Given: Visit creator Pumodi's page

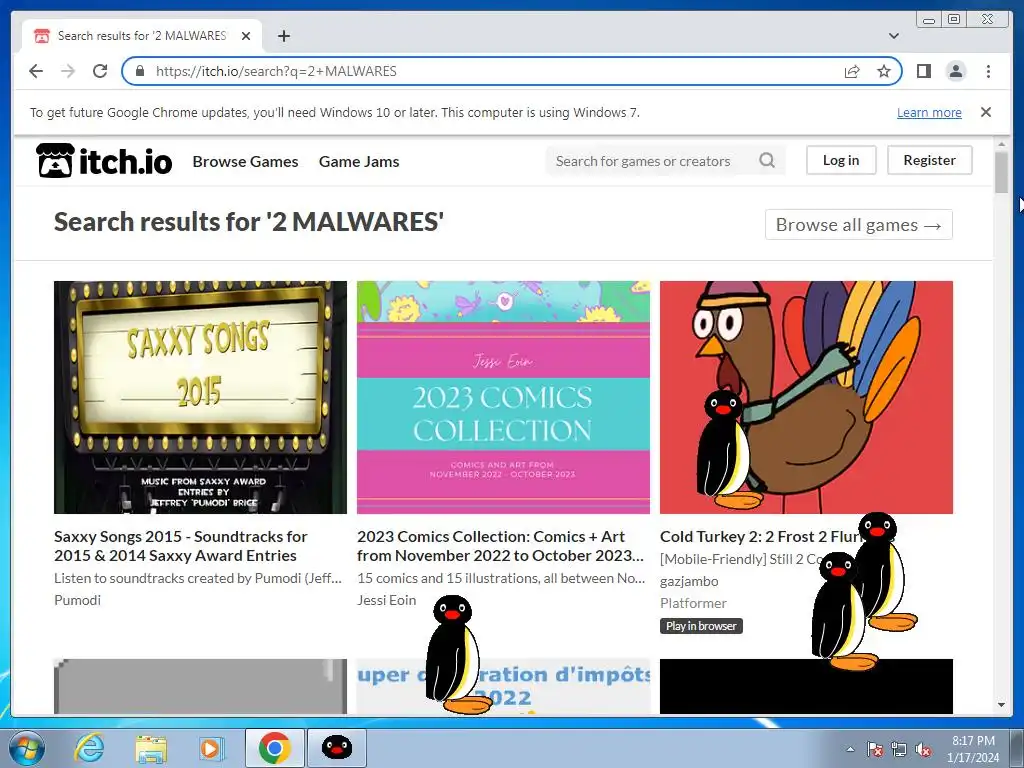Looking at the screenshot, I should tap(77, 600).
